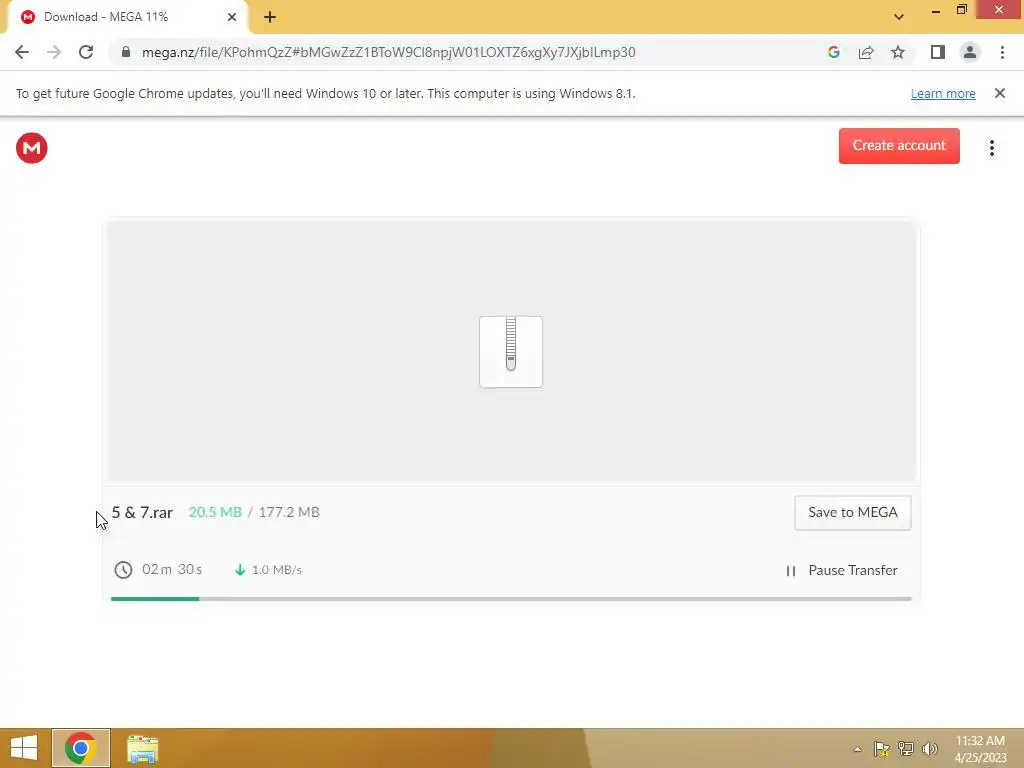The width and height of the screenshot is (1024, 768).
Task: Click the clock time-remaining icon
Action: coord(123,569)
